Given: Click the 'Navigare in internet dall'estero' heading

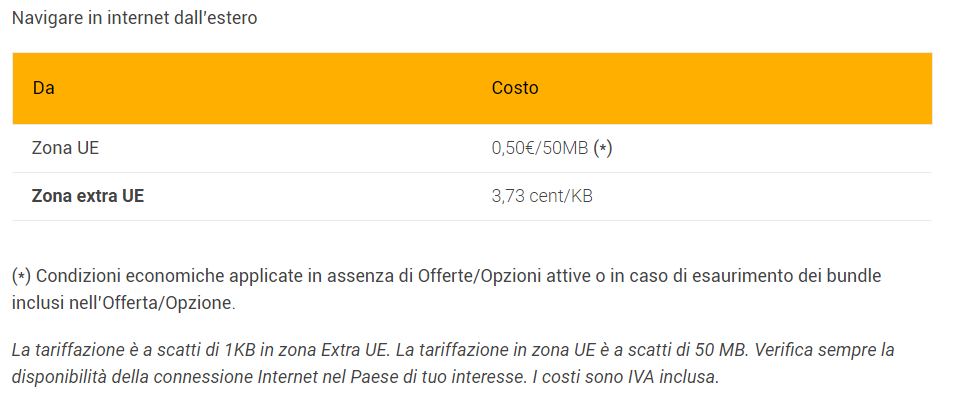Looking at the screenshot, I should [x=135, y=18].
